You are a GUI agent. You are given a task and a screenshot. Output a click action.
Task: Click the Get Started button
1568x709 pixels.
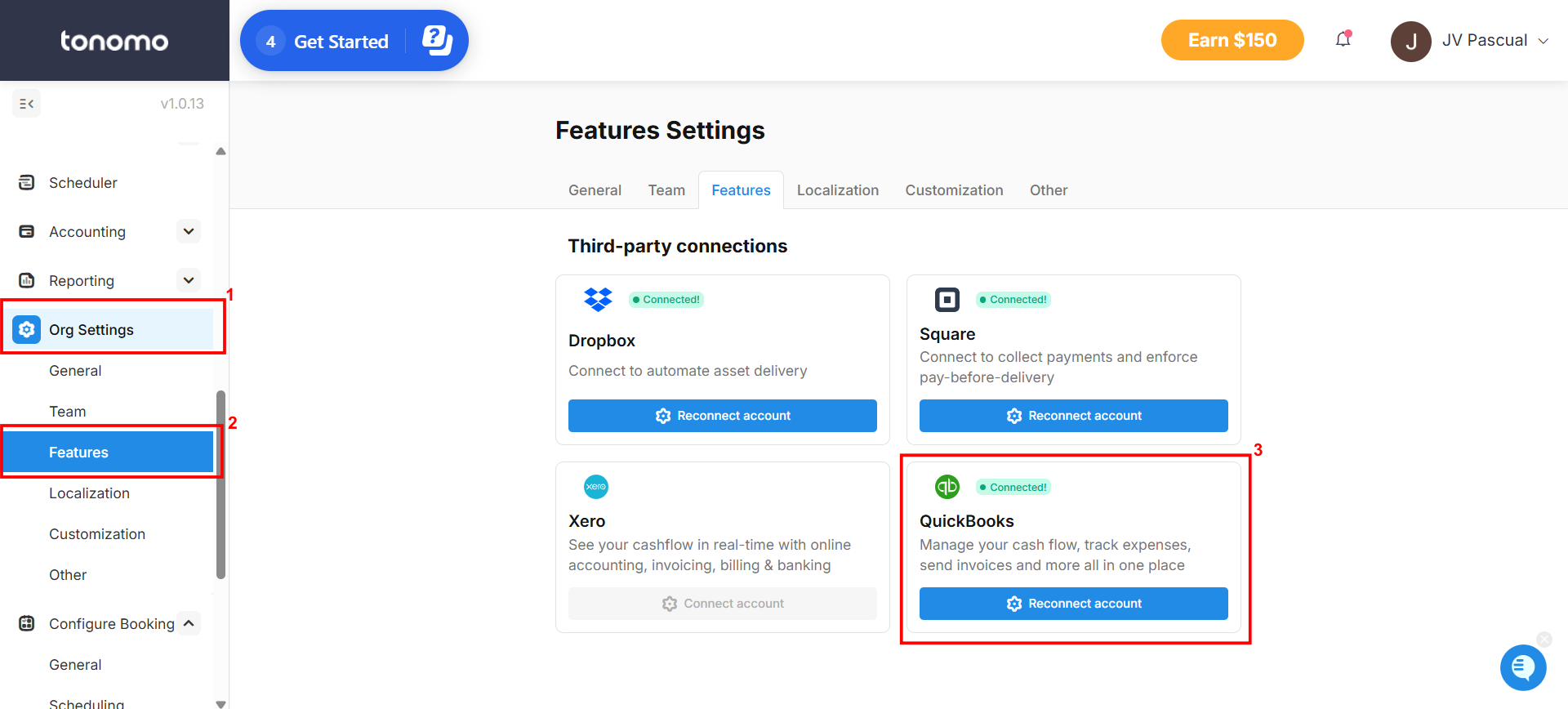(x=354, y=41)
